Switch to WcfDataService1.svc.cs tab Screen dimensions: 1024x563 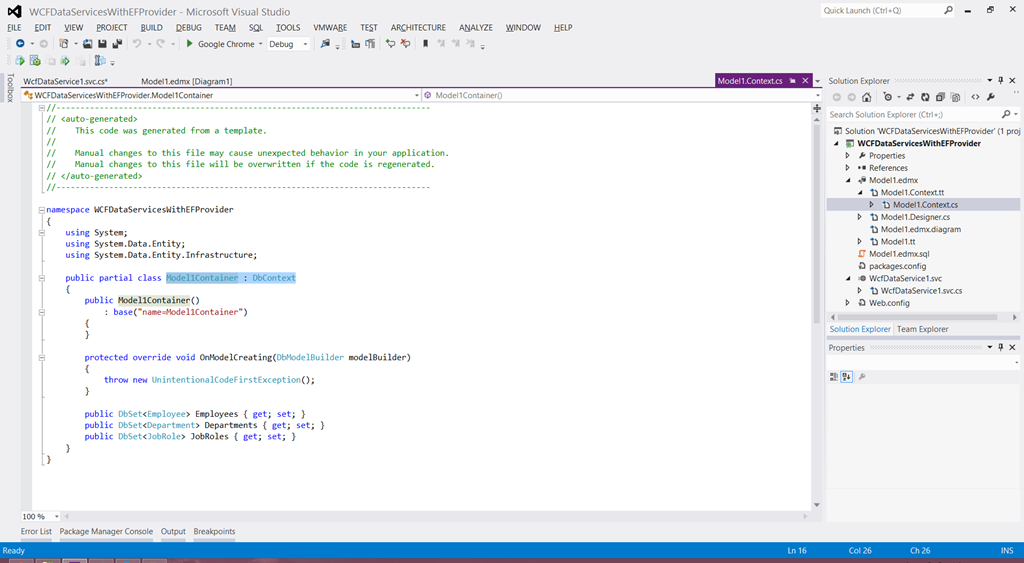(x=65, y=81)
